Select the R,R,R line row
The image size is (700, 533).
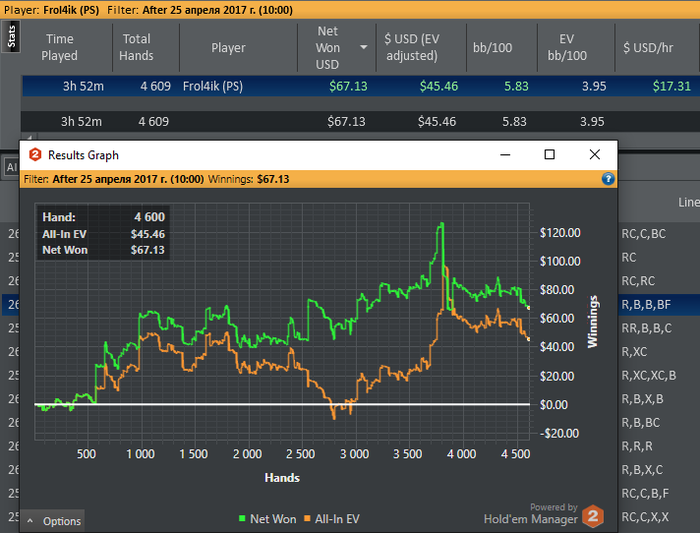click(637, 446)
